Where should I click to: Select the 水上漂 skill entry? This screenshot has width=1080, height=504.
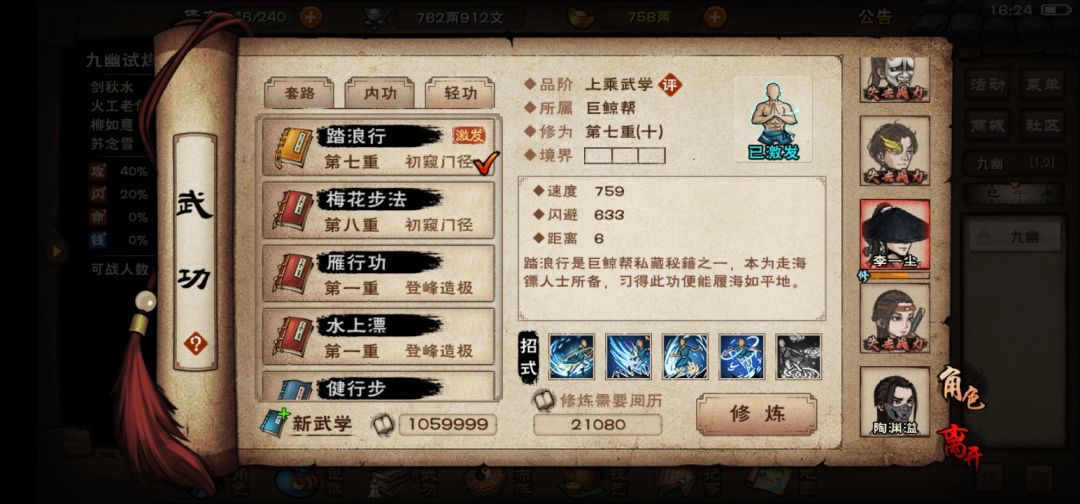[378, 337]
